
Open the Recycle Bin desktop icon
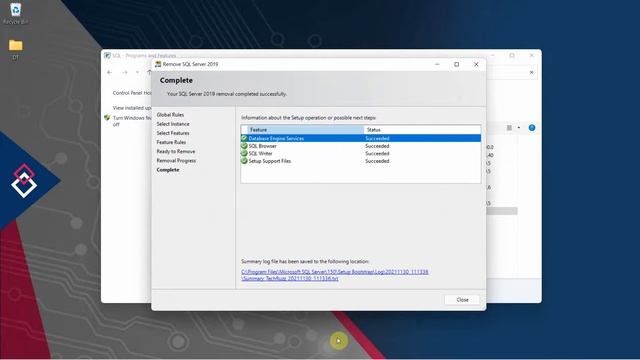(x=16, y=13)
